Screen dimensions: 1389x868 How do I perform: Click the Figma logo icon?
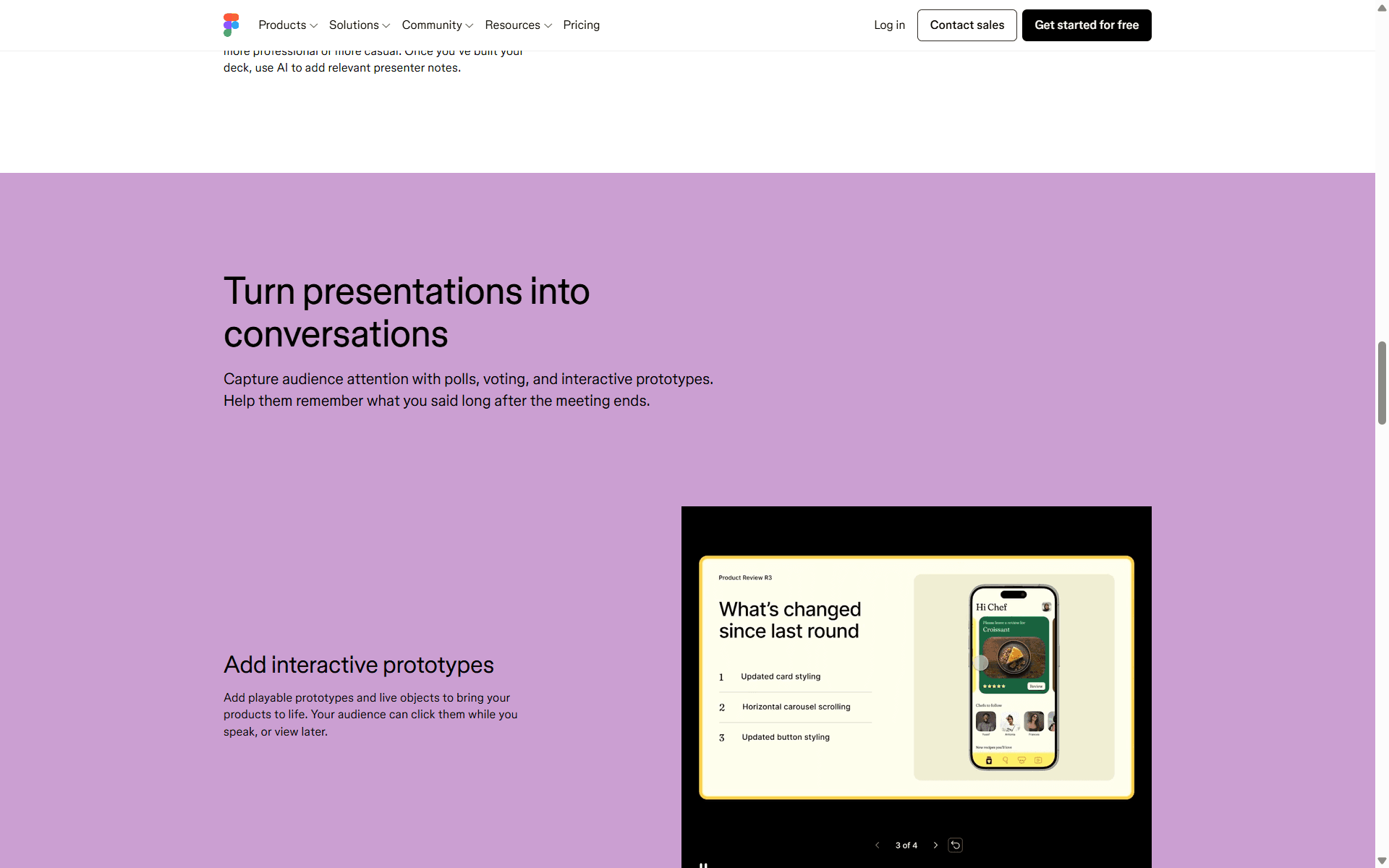(231, 25)
